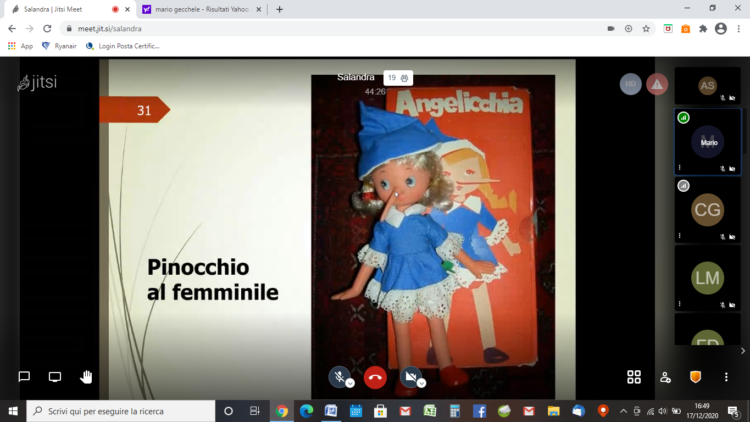Image resolution: width=750 pixels, height=422 pixels.
Task: Show hidden system tray icons
Action: pyautogui.click(x=623, y=411)
